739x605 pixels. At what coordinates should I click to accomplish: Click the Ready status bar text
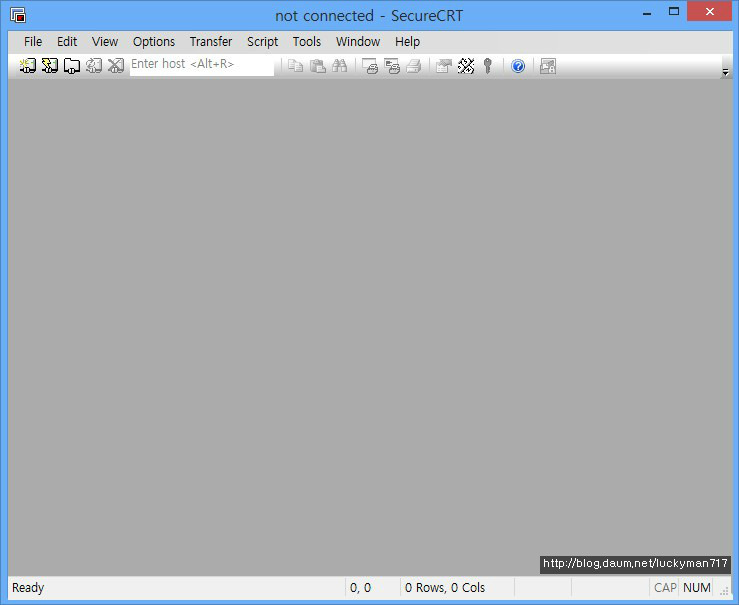tap(28, 588)
